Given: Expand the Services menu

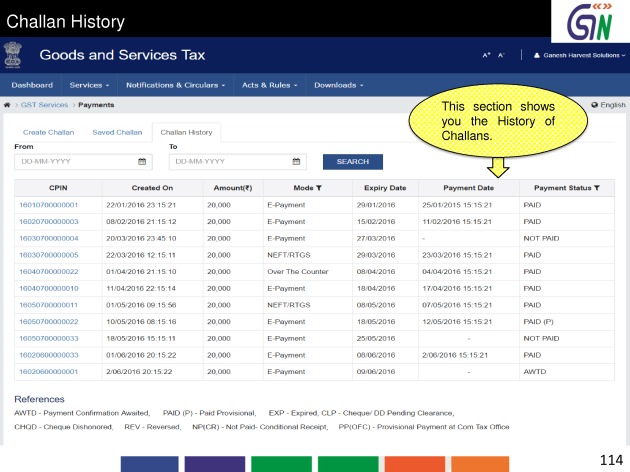Looking at the screenshot, I should click(89, 85).
